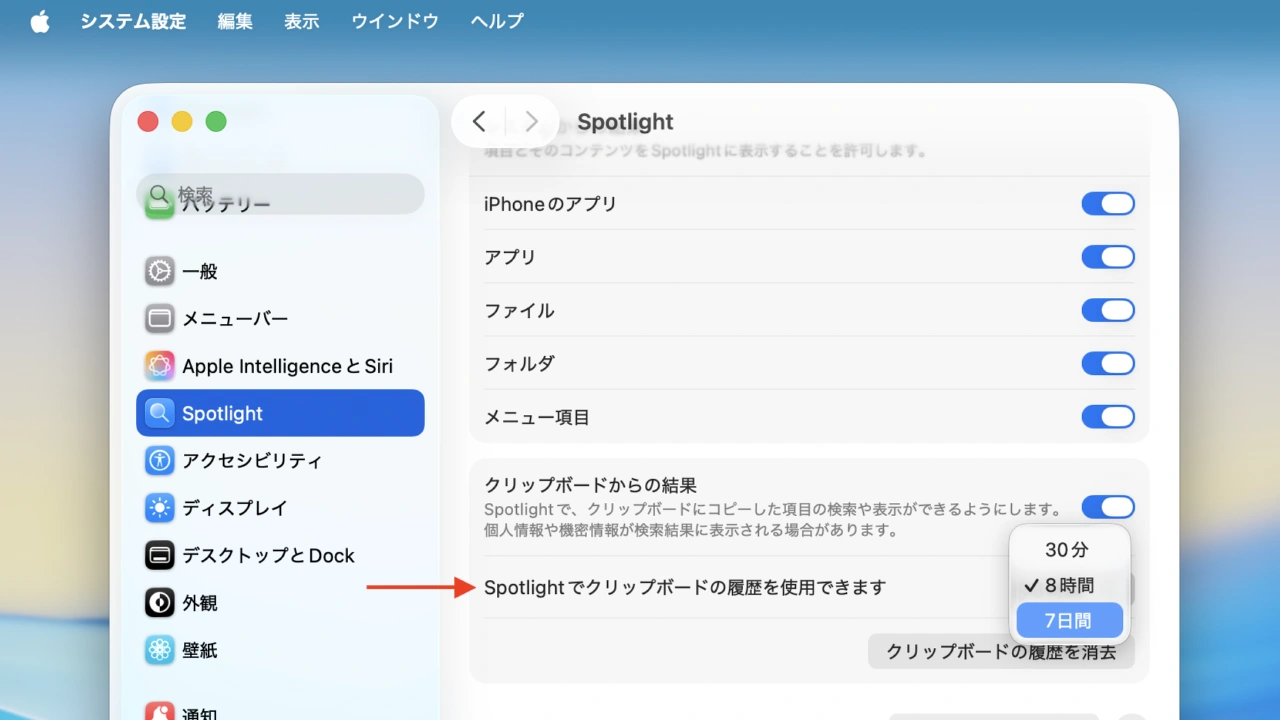The height and width of the screenshot is (720, 1280).
Task: Turn off クリップボードからの結果 switch
Action: coord(1107,506)
